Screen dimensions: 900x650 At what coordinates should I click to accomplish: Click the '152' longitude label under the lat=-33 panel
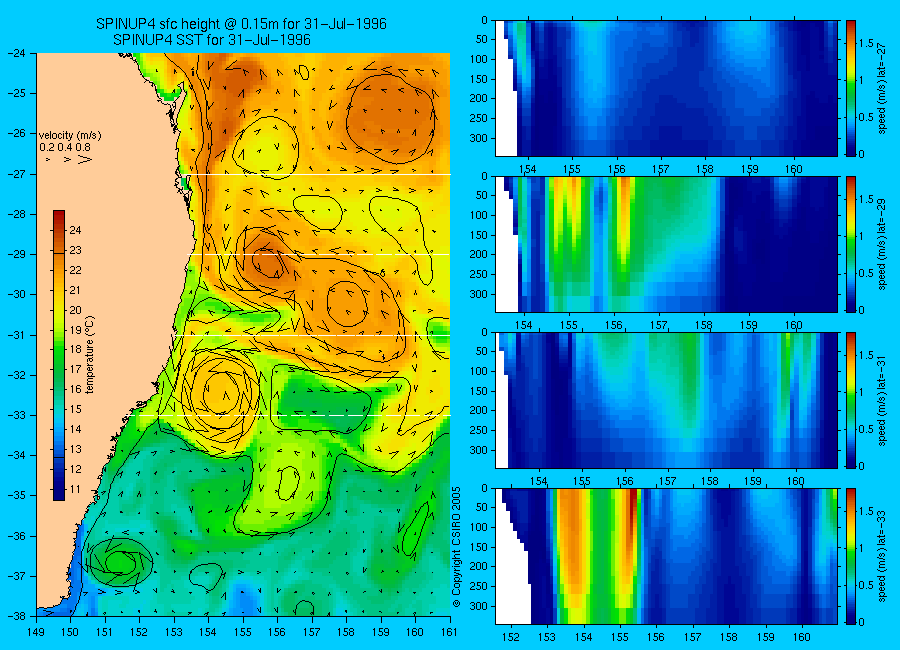(510, 637)
